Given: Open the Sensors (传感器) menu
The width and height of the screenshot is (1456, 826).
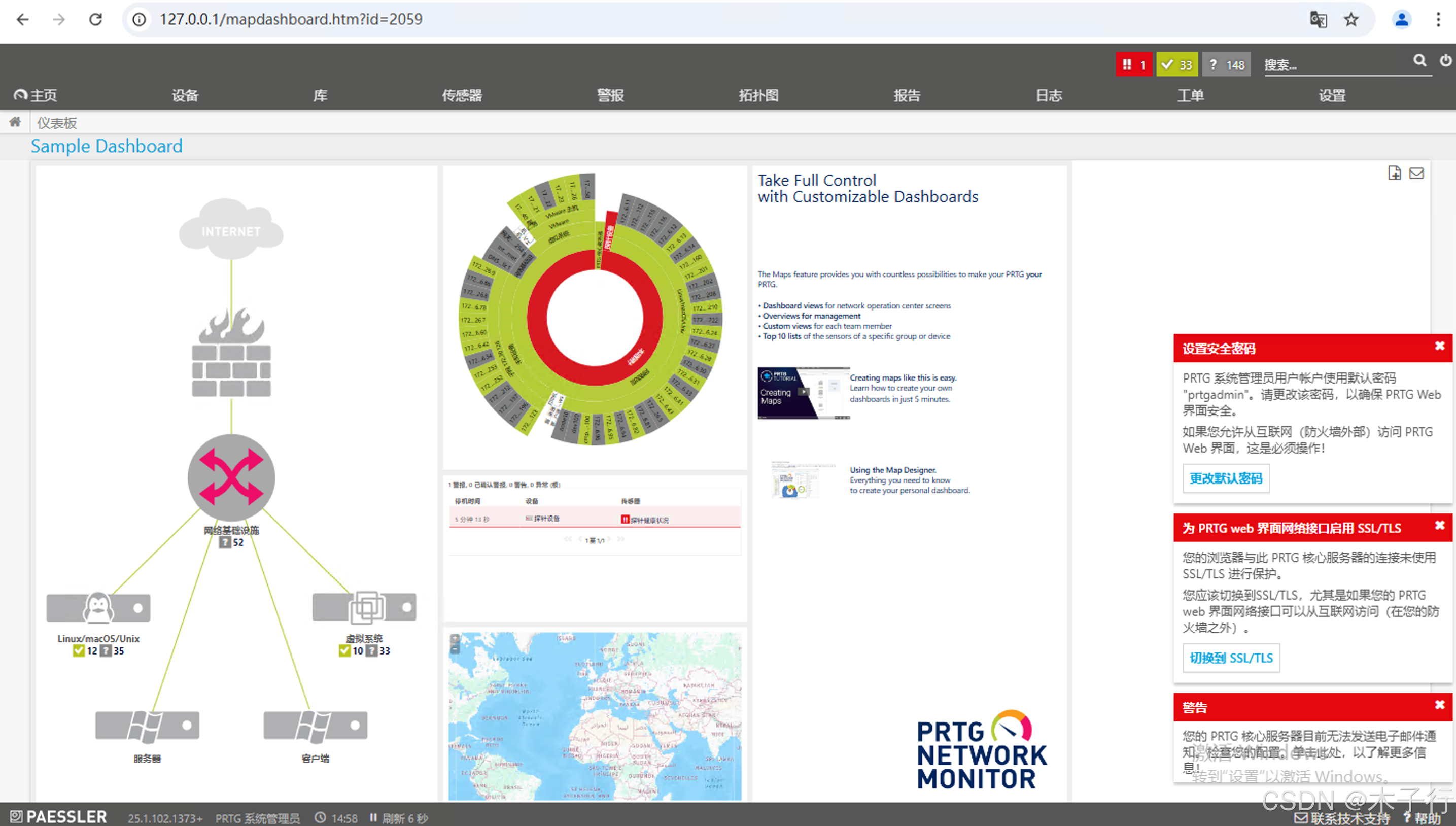Looking at the screenshot, I should click(x=462, y=95).
